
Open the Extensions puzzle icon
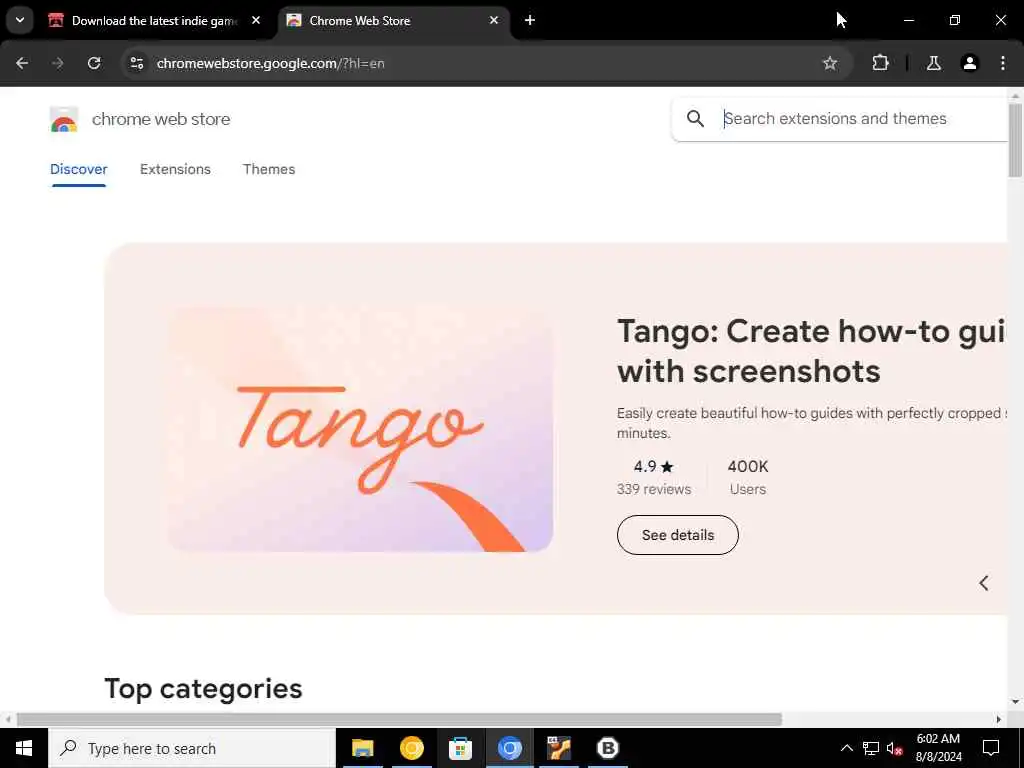[880, 63]
